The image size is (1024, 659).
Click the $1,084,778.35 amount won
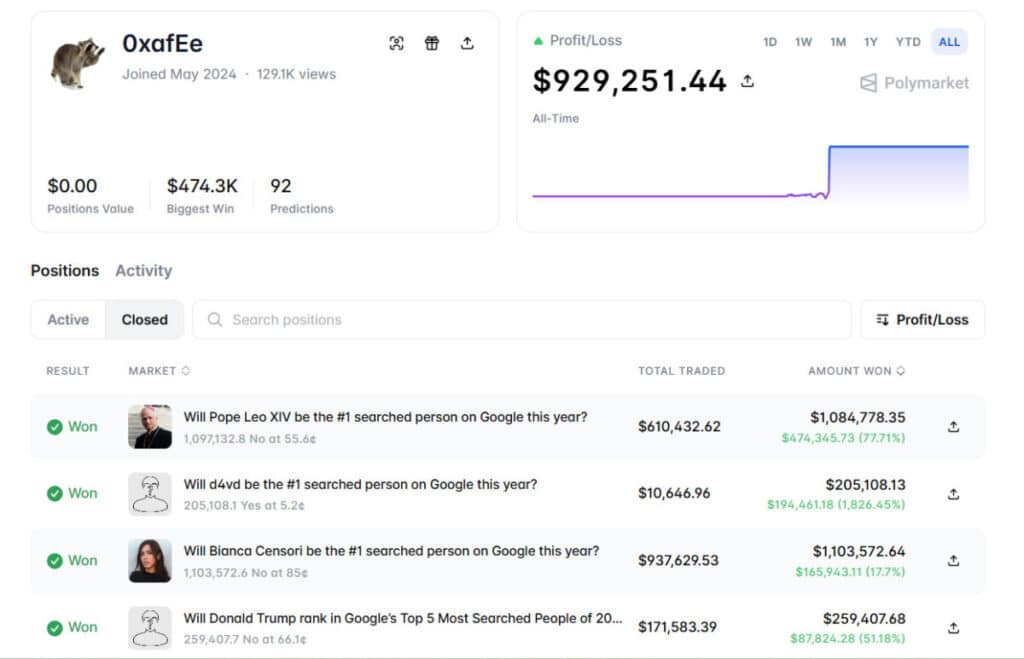coord(857,417)
